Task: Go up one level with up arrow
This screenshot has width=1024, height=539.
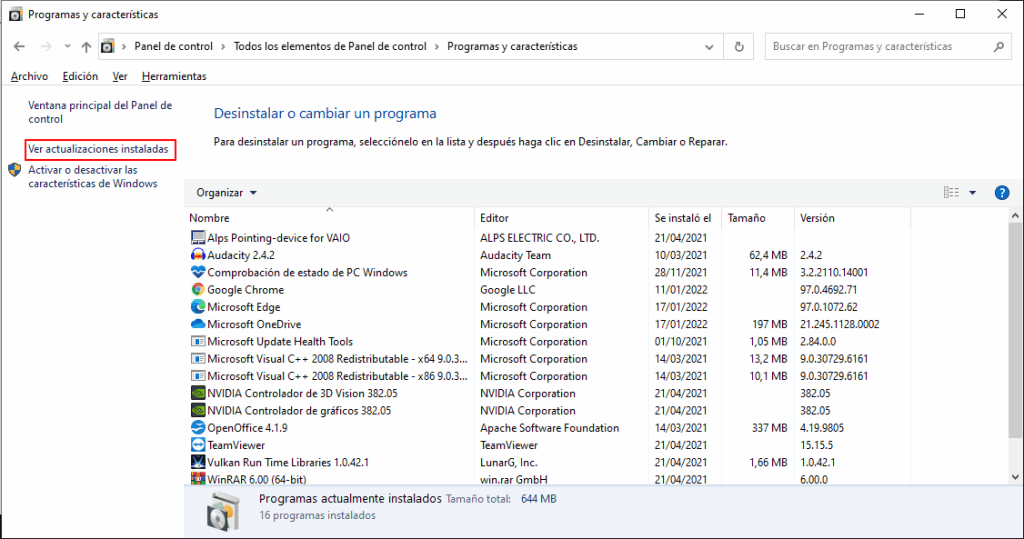Action: (x=86, y=46)
